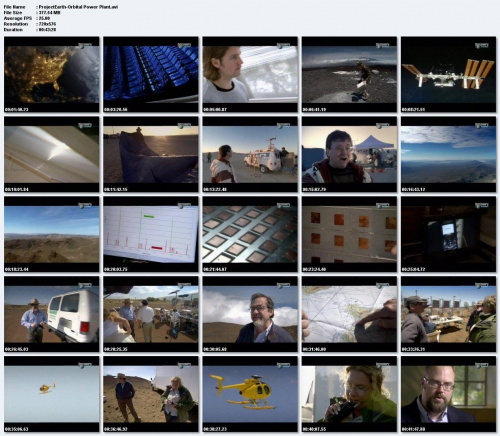The width and height of the screenshot is (500, 436).
Task: Select the blue solar panels thumbnail
Action: click(151, 74)
